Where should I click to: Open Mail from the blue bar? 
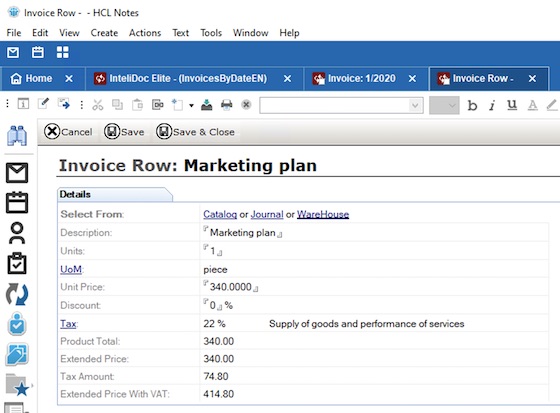[x=13, y=53]
